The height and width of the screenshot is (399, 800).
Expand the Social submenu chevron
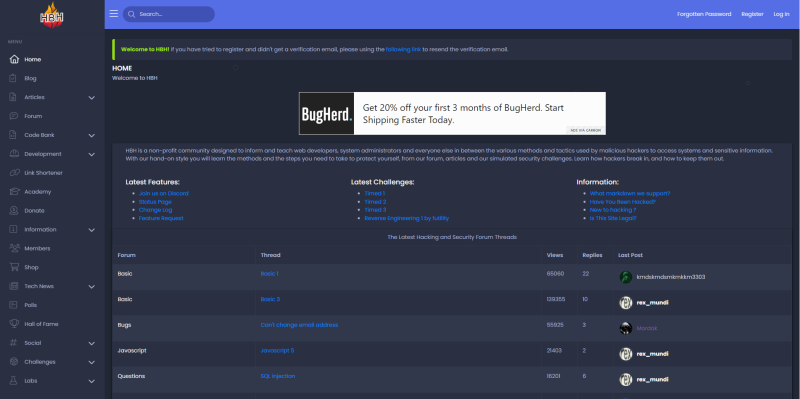point(92,343)
